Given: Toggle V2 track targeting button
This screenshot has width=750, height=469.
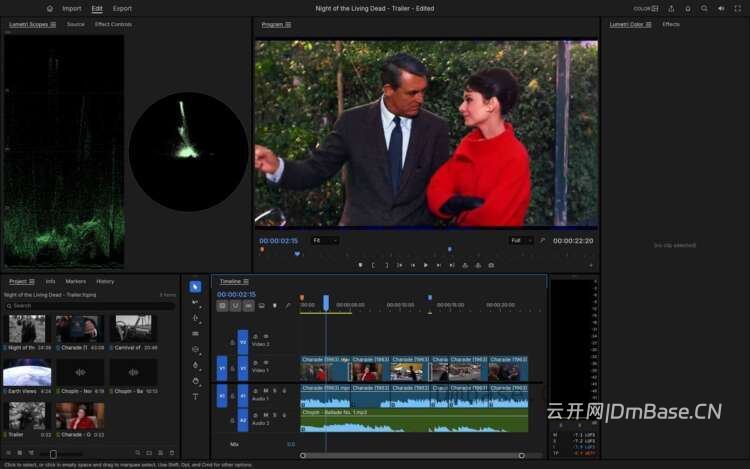Looking at the screenshot, I should tap(243, 342).
